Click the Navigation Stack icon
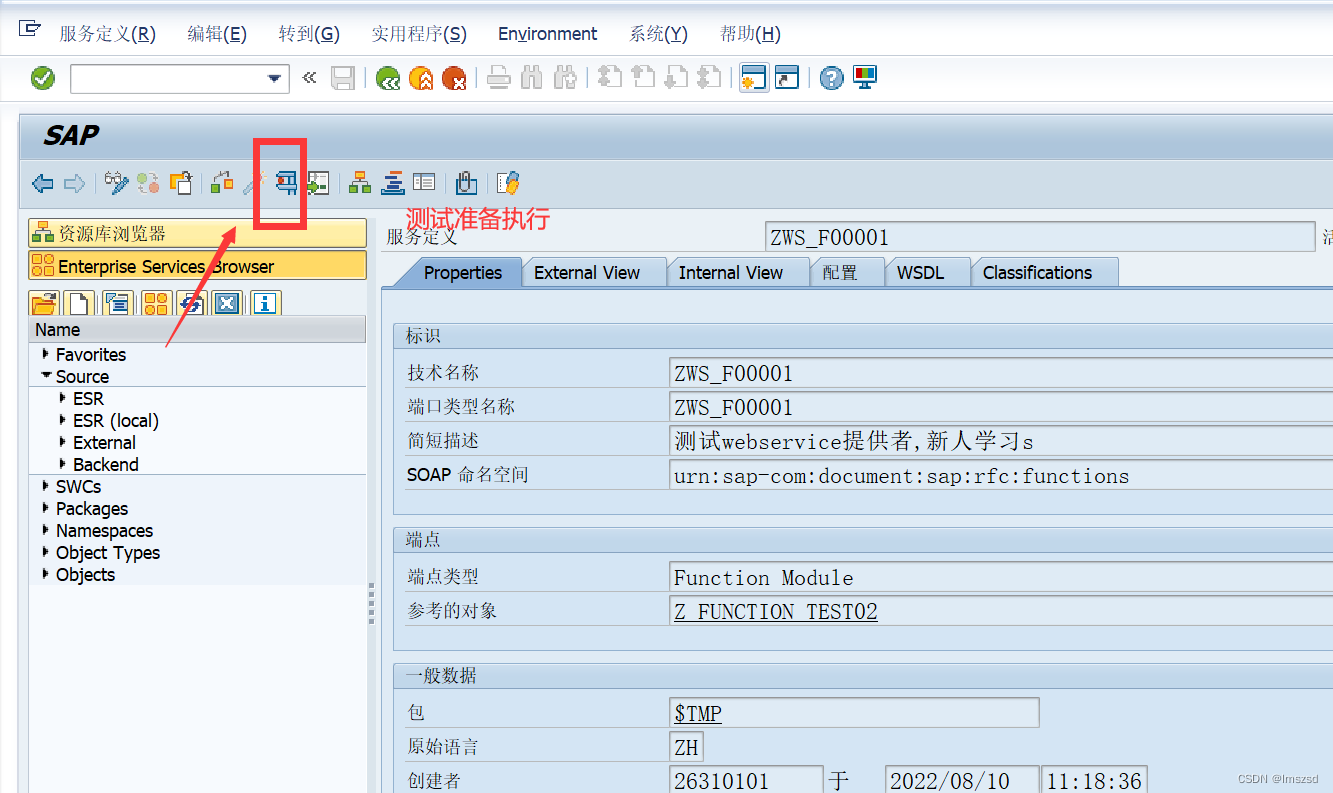Screen dimensions: 1333x793 point(393,183)
